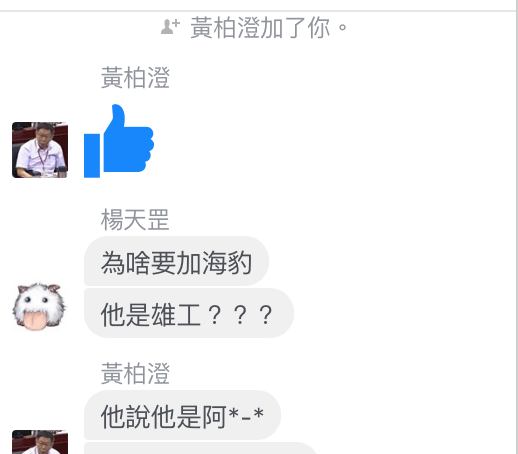Select the message bubble "他是雄工？？？"

189,313
